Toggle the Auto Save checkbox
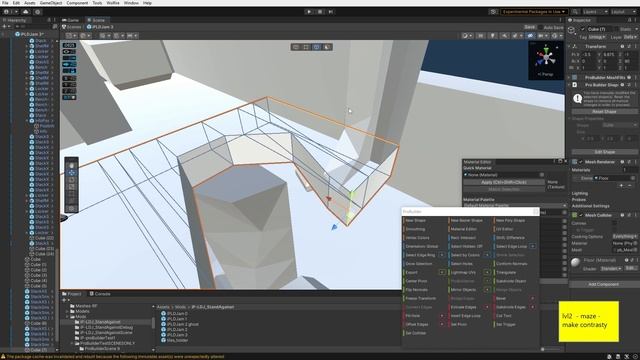The image size is (640, 360). [540, 27]
